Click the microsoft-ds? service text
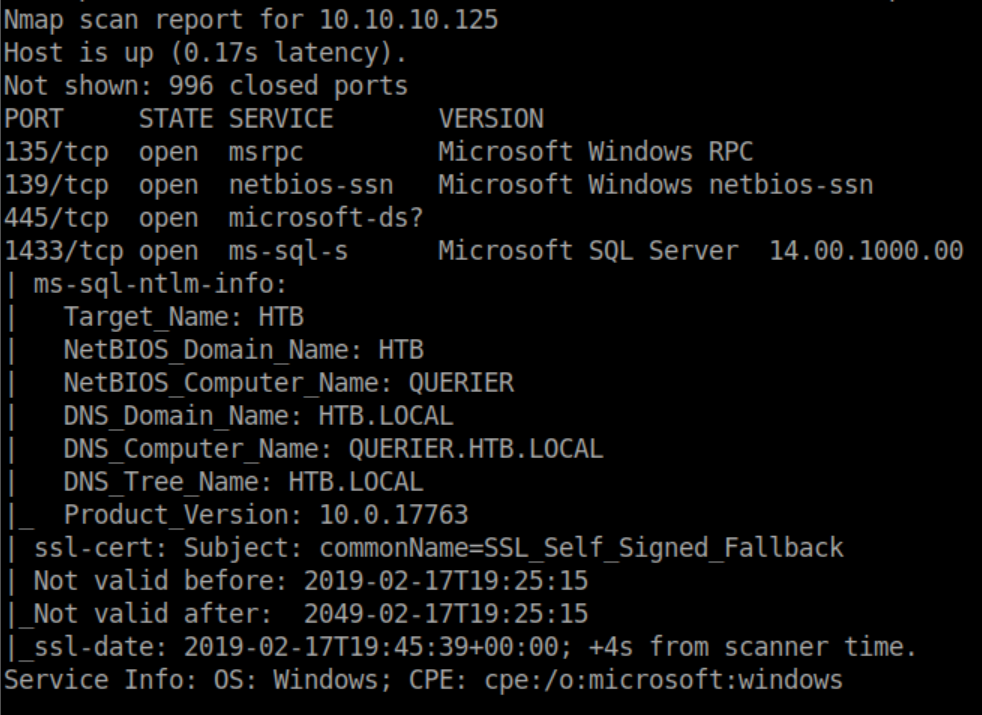This screenshot has width=982, height=715. coord(311,218)
